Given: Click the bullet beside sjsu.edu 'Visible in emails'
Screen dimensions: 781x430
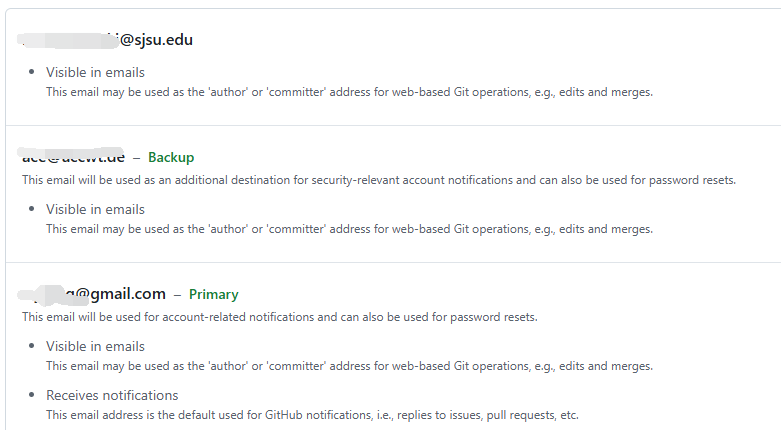Looking at the screenshot, I should click(x=32, y=72).
